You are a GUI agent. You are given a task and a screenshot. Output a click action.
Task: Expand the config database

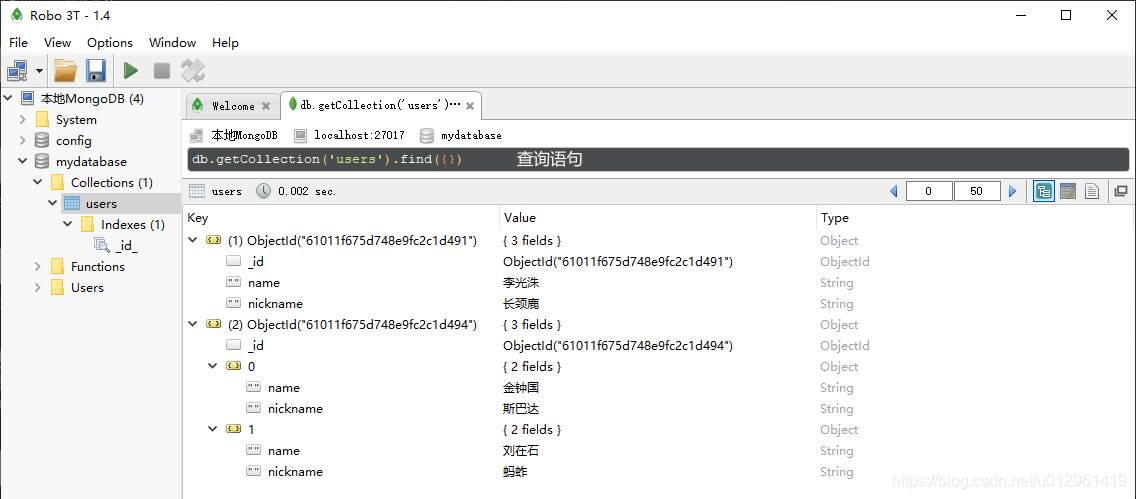(23, 141)
